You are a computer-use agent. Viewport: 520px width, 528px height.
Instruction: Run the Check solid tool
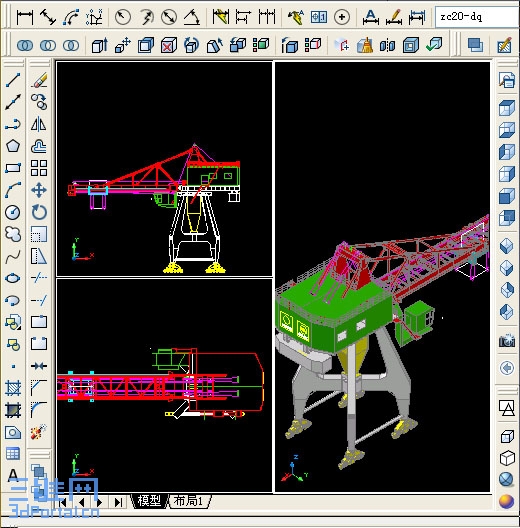(433, 45)
